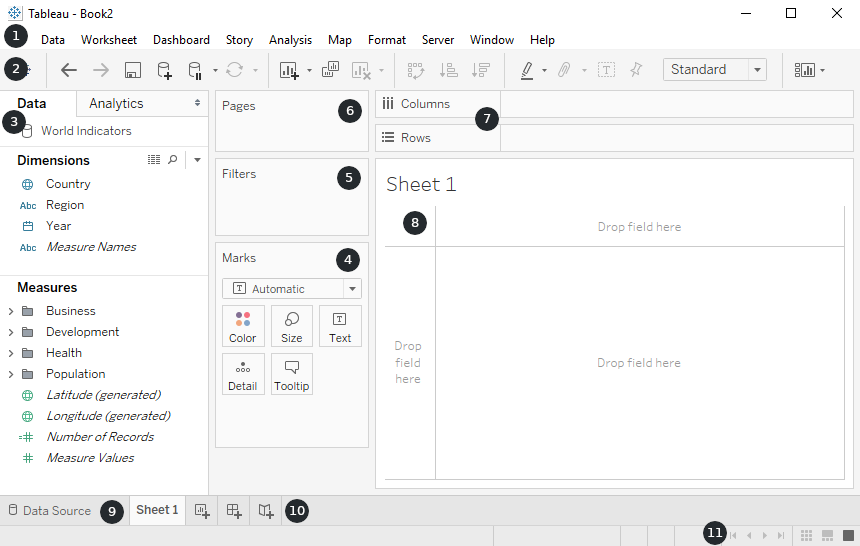
Task: Click the Run Update refresh icon
Action: click(x=235, y=70)
